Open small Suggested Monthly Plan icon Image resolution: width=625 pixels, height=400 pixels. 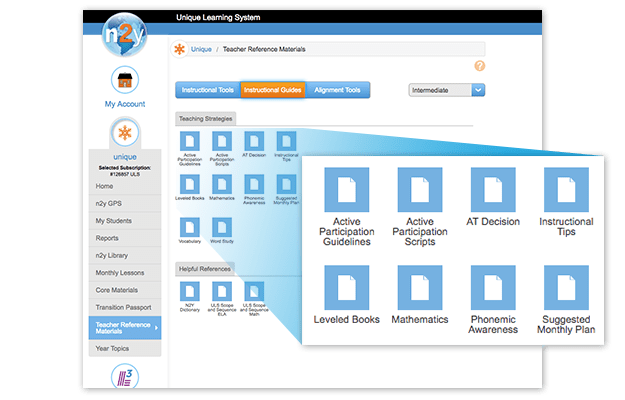286,184
